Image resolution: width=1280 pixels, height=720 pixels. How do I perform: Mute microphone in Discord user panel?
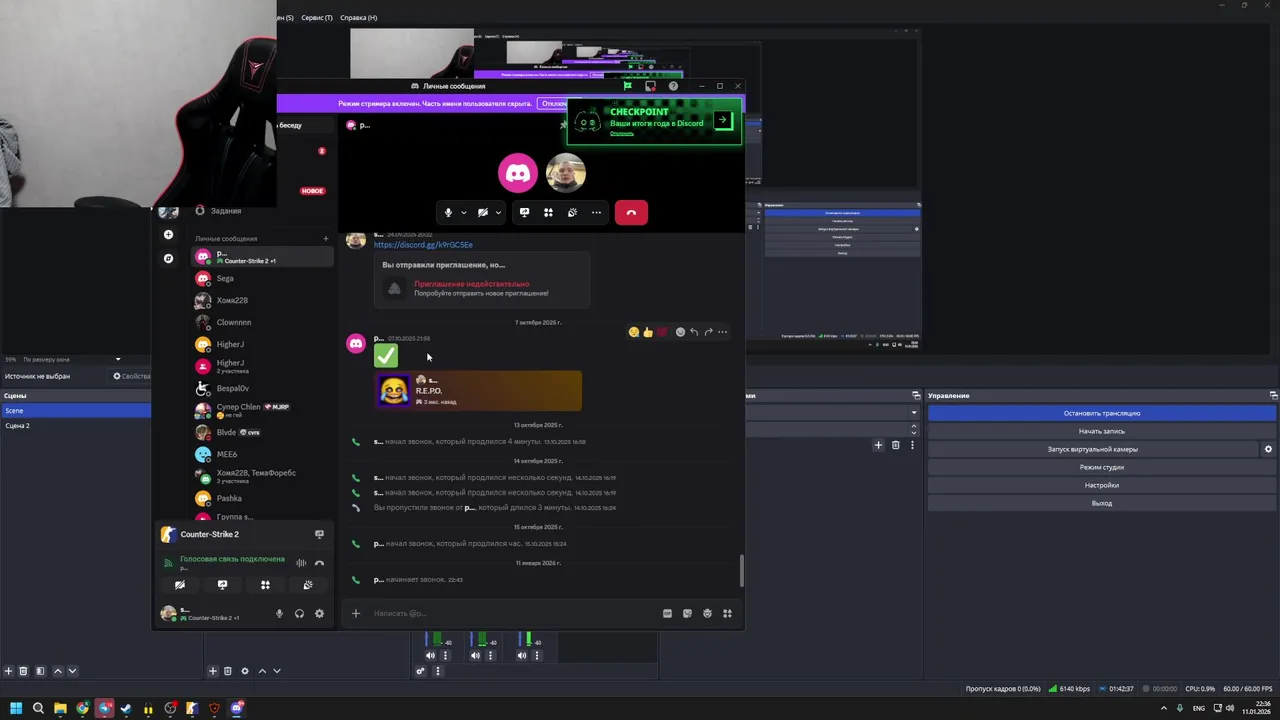point(279,613)
